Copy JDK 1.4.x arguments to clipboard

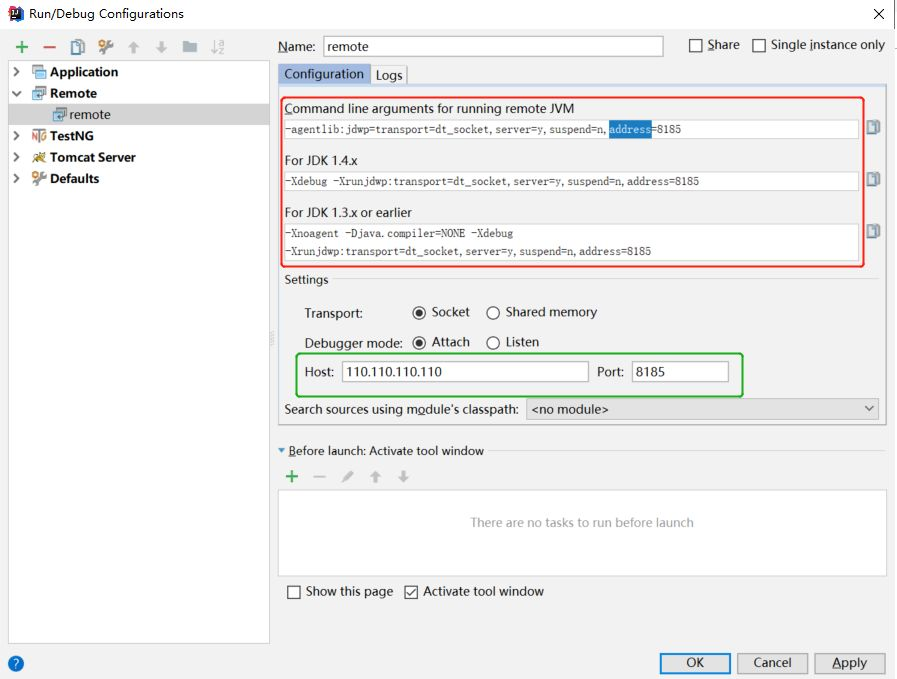[873, 179]
